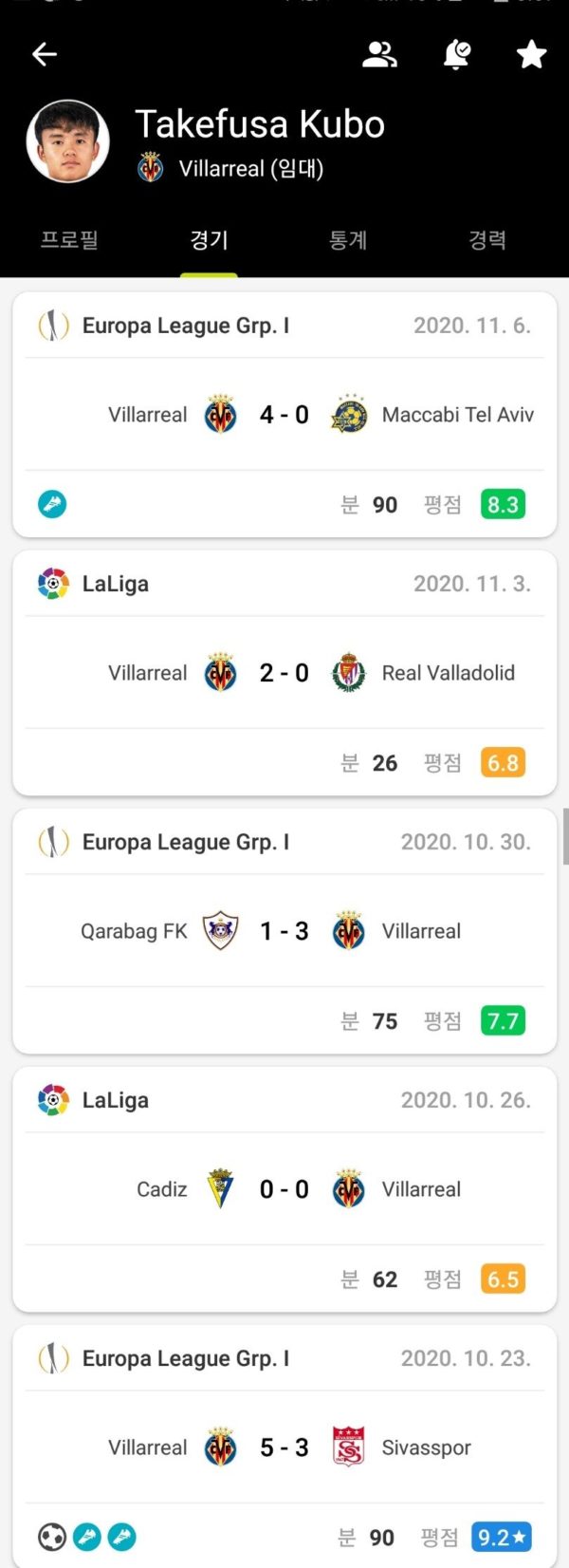Tap the Villarreal crest under the player name
This screenshot has width=569, height=1568.
tap(151, 169)
